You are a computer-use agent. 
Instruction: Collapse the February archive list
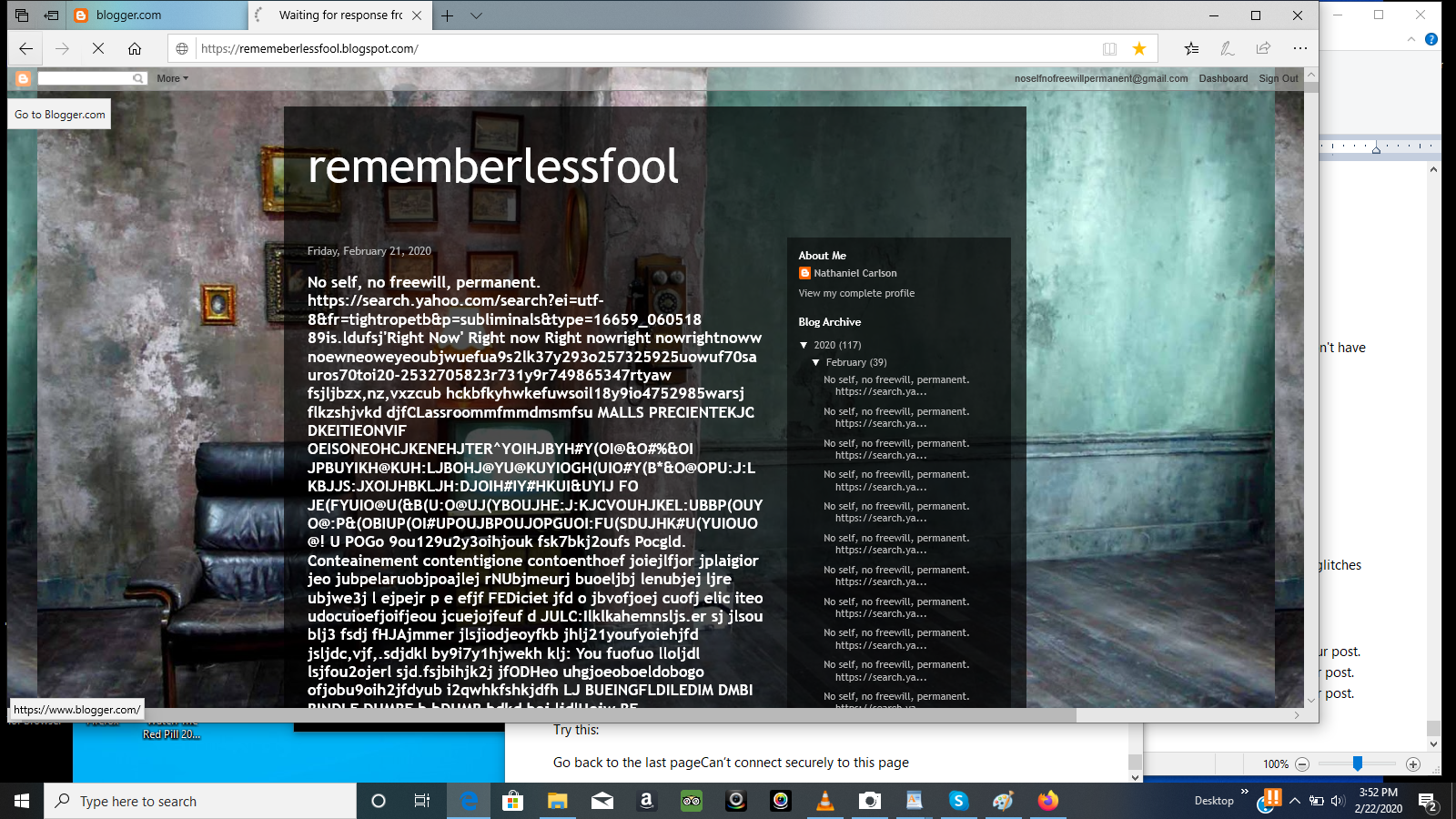(x=815, y=362)
